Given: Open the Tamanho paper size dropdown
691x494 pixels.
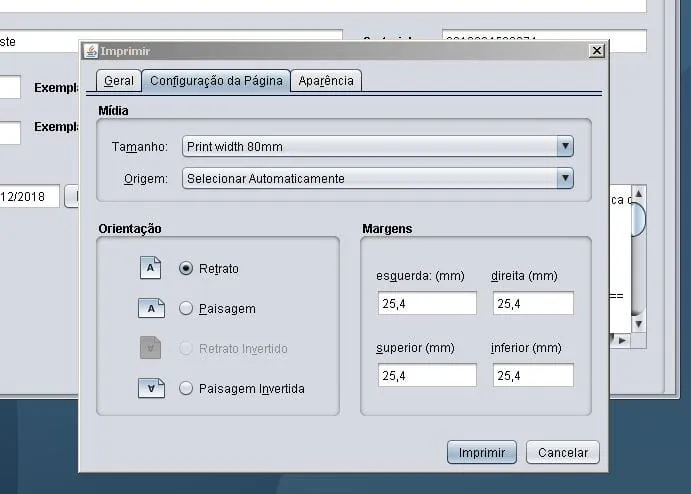Looking at the screenshot, I should pyautogui.click(x=378, y=146).
